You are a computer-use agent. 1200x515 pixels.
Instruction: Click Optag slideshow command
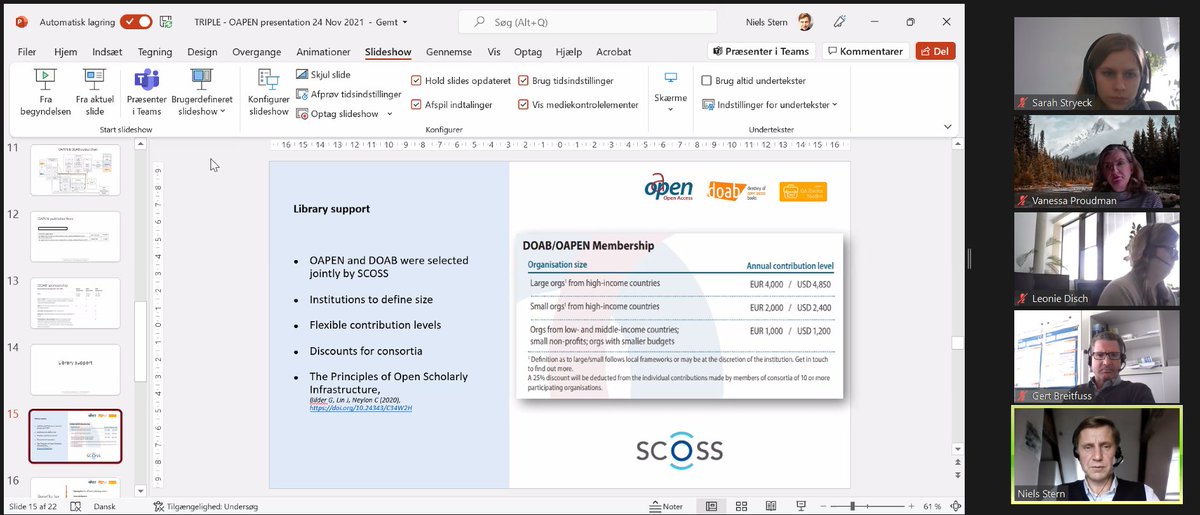click(339, 113)
